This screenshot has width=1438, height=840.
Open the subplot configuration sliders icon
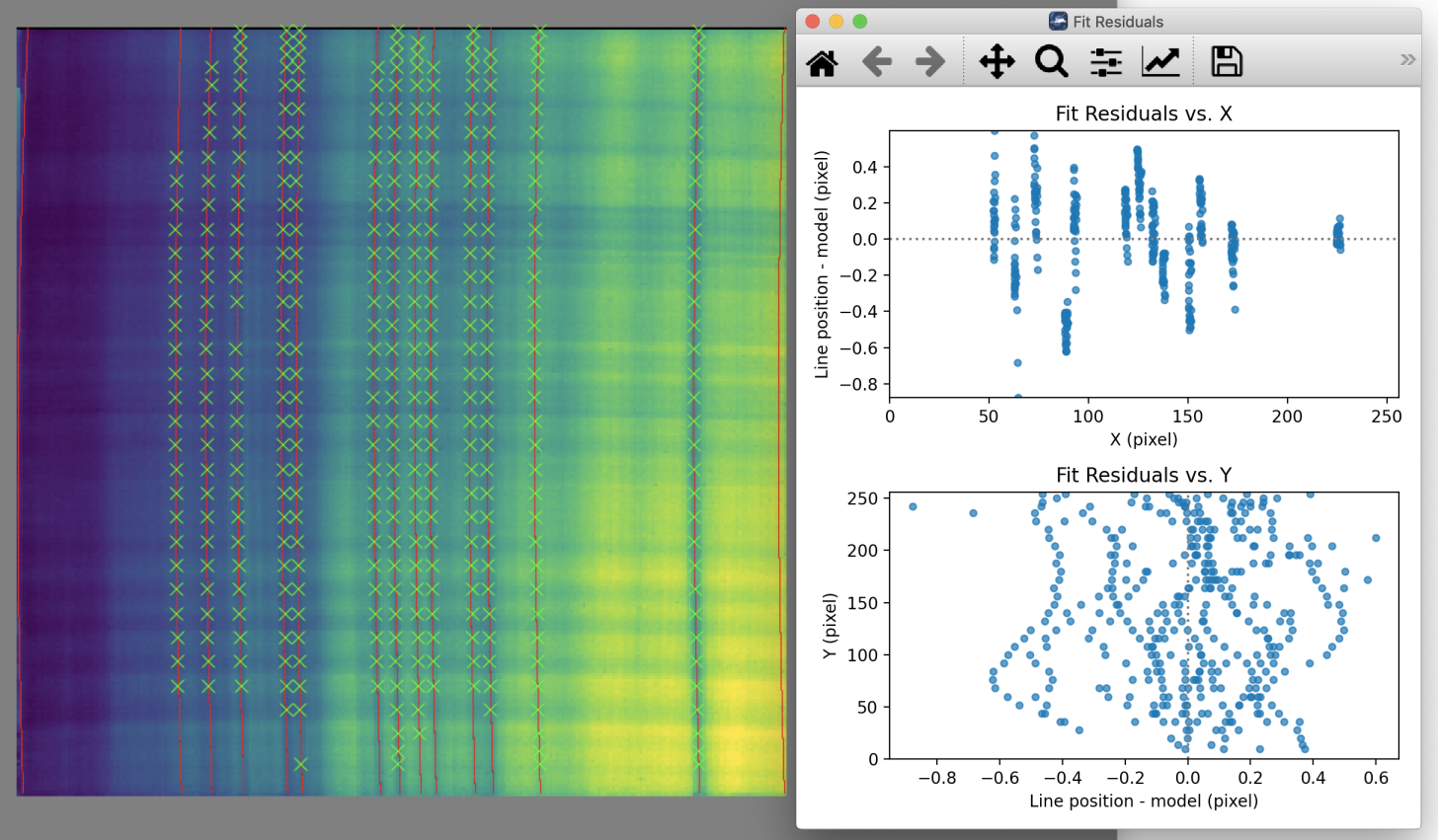point(1106,61)
